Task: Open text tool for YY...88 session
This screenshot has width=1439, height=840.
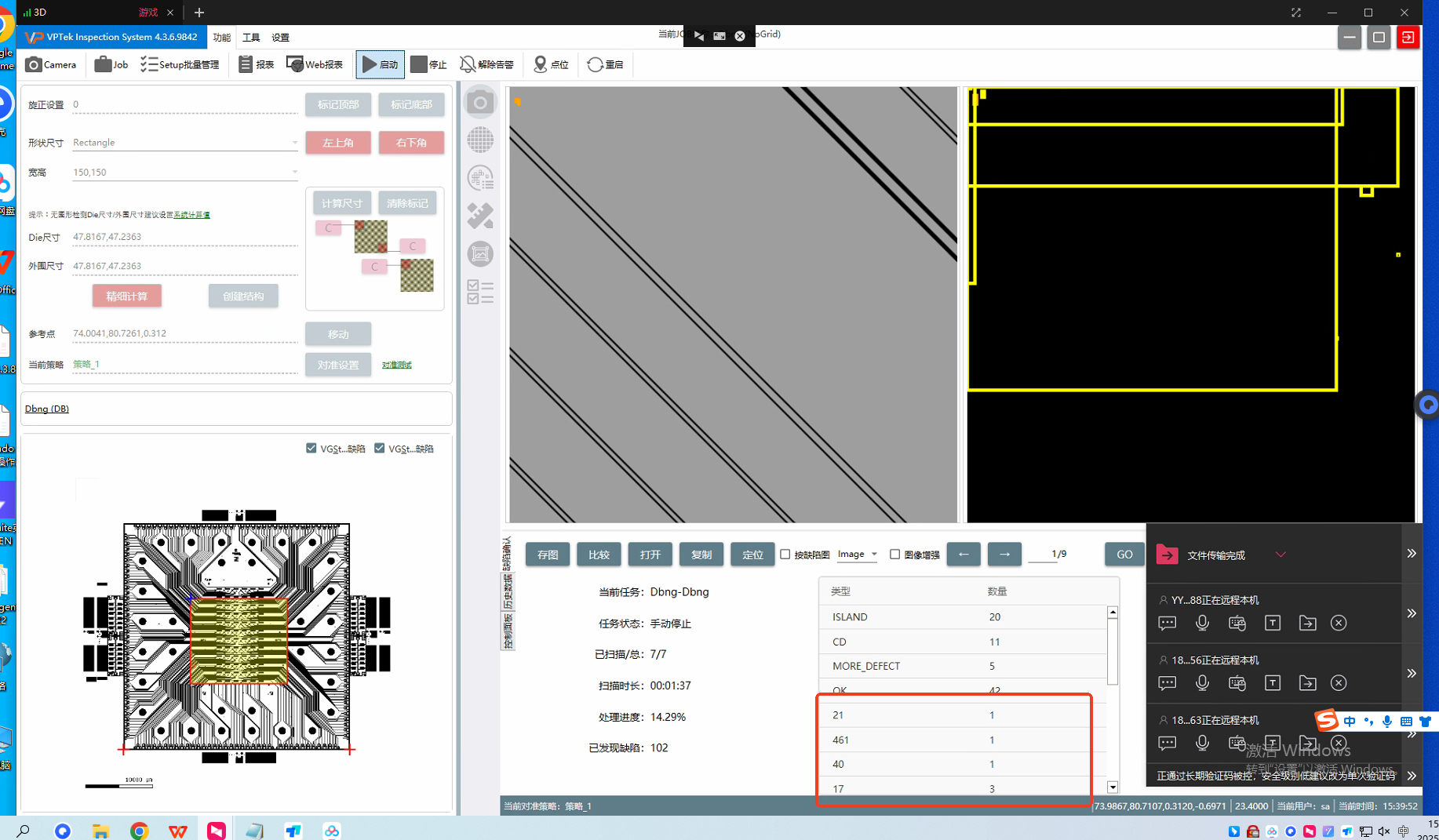Action: pyautogui.click(x=1273, y=623)
